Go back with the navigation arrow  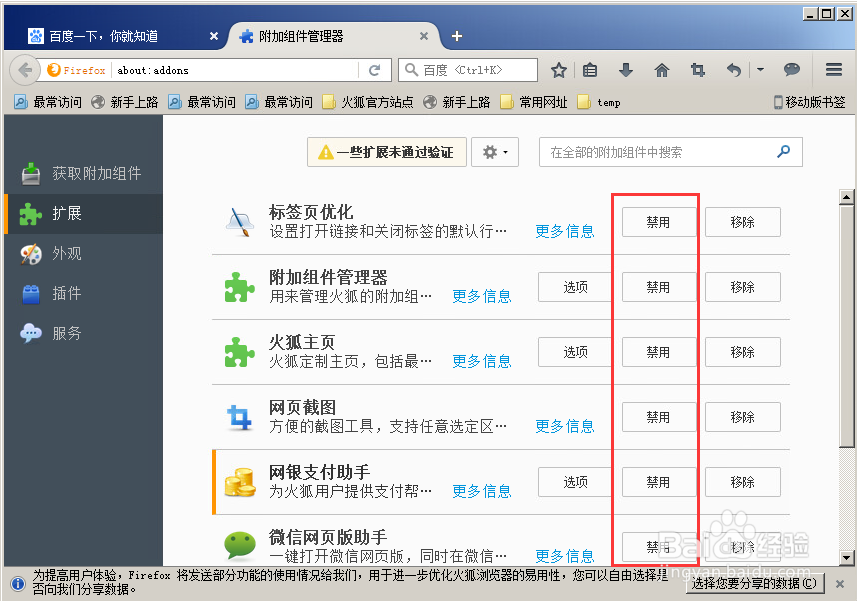point(25,70)
